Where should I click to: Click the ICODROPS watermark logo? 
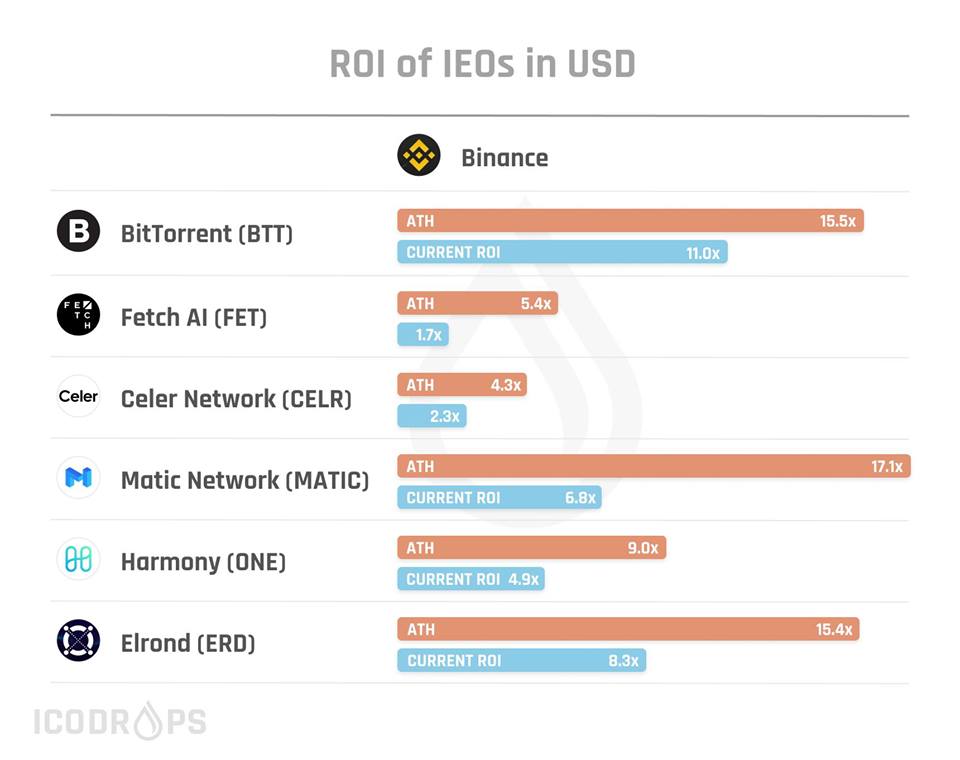tap(120, 720)
